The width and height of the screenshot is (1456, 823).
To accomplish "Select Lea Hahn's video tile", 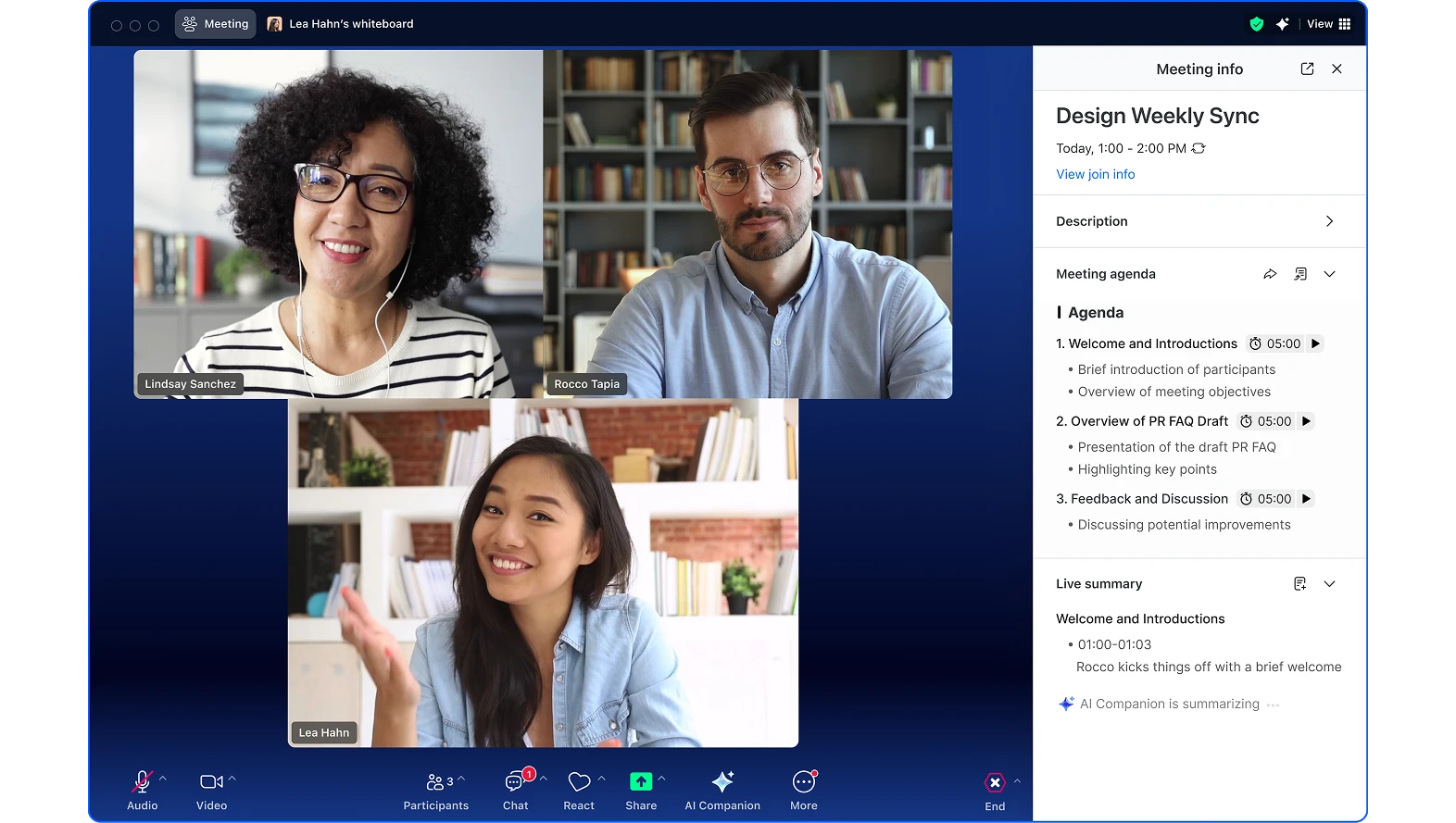I will [543, 572].
